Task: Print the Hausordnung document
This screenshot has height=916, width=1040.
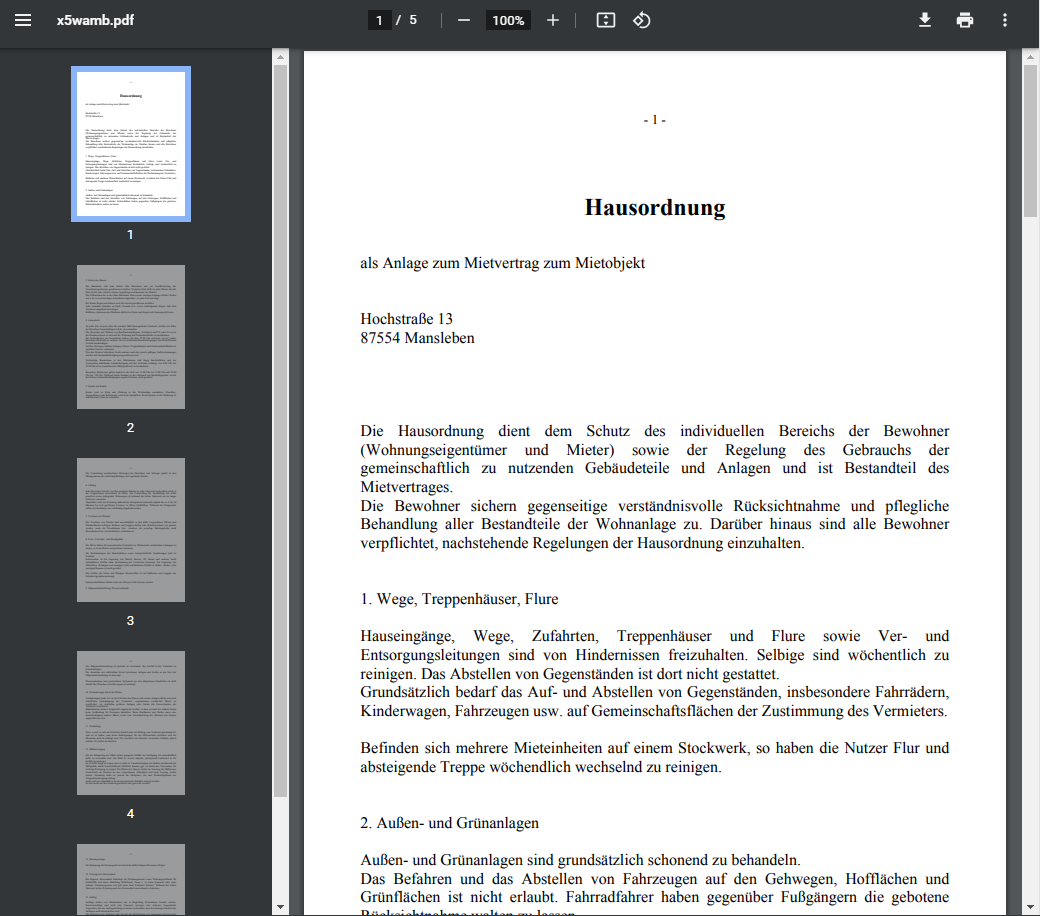Action: pyautogui.click(x=964, y=19)
